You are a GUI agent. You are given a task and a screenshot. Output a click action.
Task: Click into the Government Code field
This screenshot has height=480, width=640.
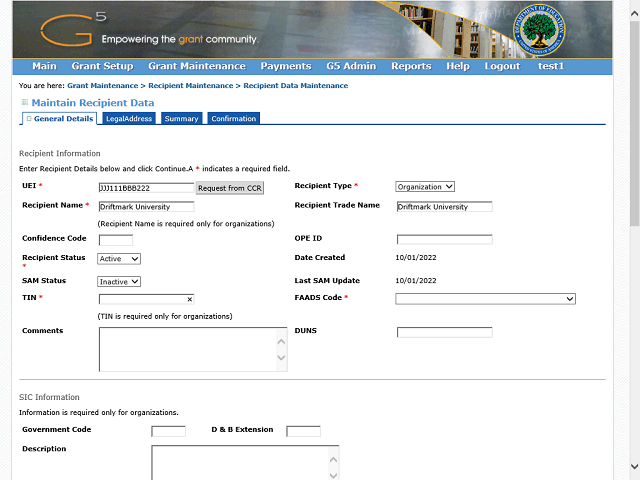tap(168, 431)
